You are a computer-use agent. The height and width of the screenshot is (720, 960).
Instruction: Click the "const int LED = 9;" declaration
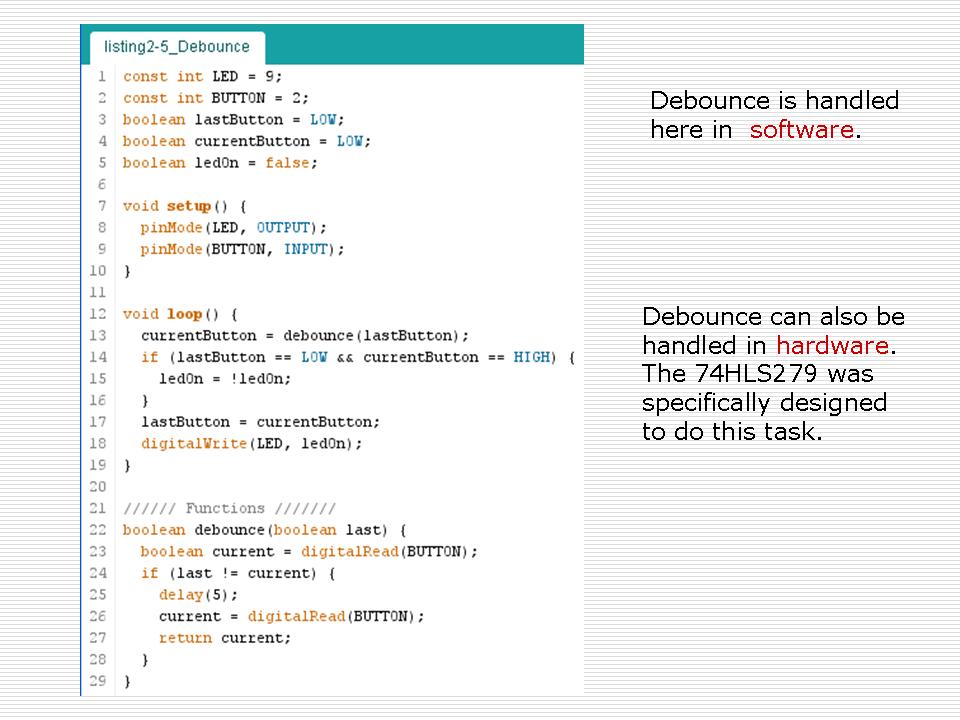tap(203, 76)
